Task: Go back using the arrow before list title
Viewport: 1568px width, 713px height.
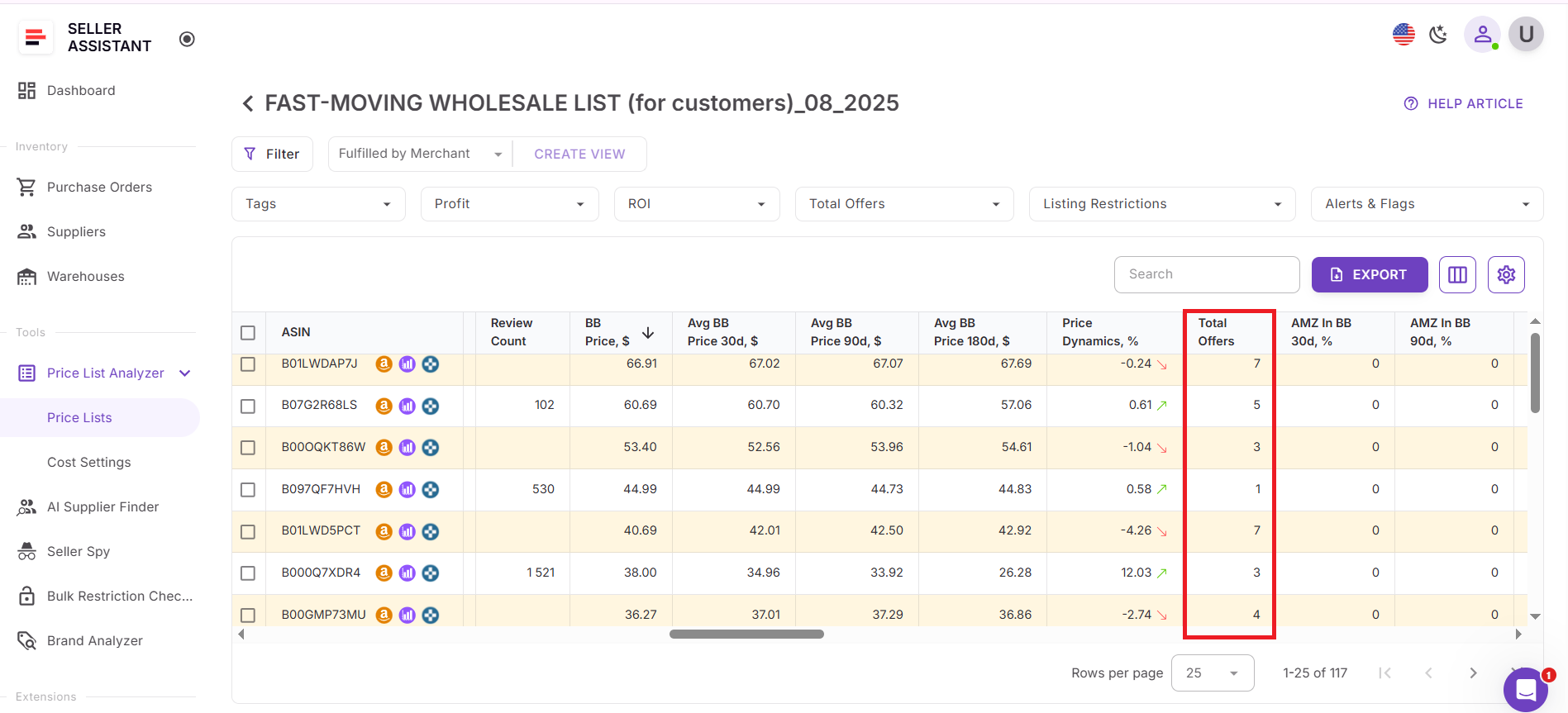Action: pyautogui.click(x=247, y=103)
